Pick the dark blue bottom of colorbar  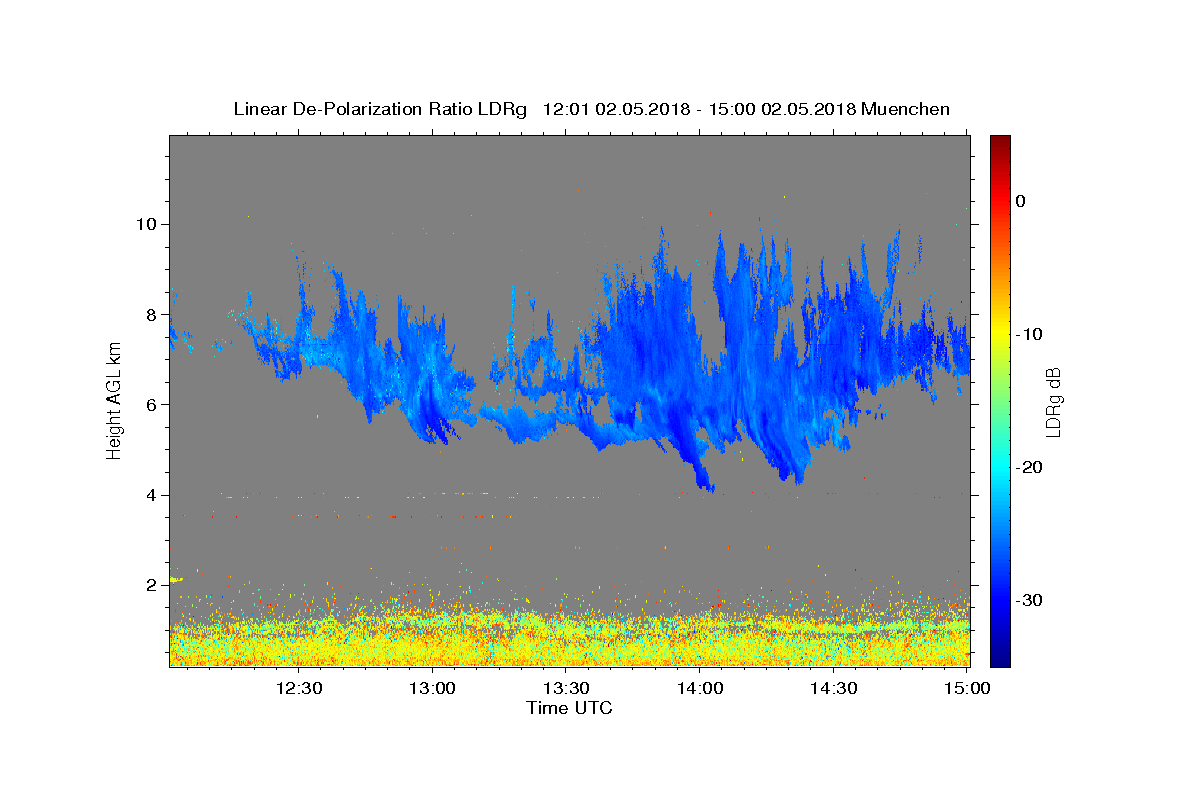pyautogui.click(x=1000, y=660)
